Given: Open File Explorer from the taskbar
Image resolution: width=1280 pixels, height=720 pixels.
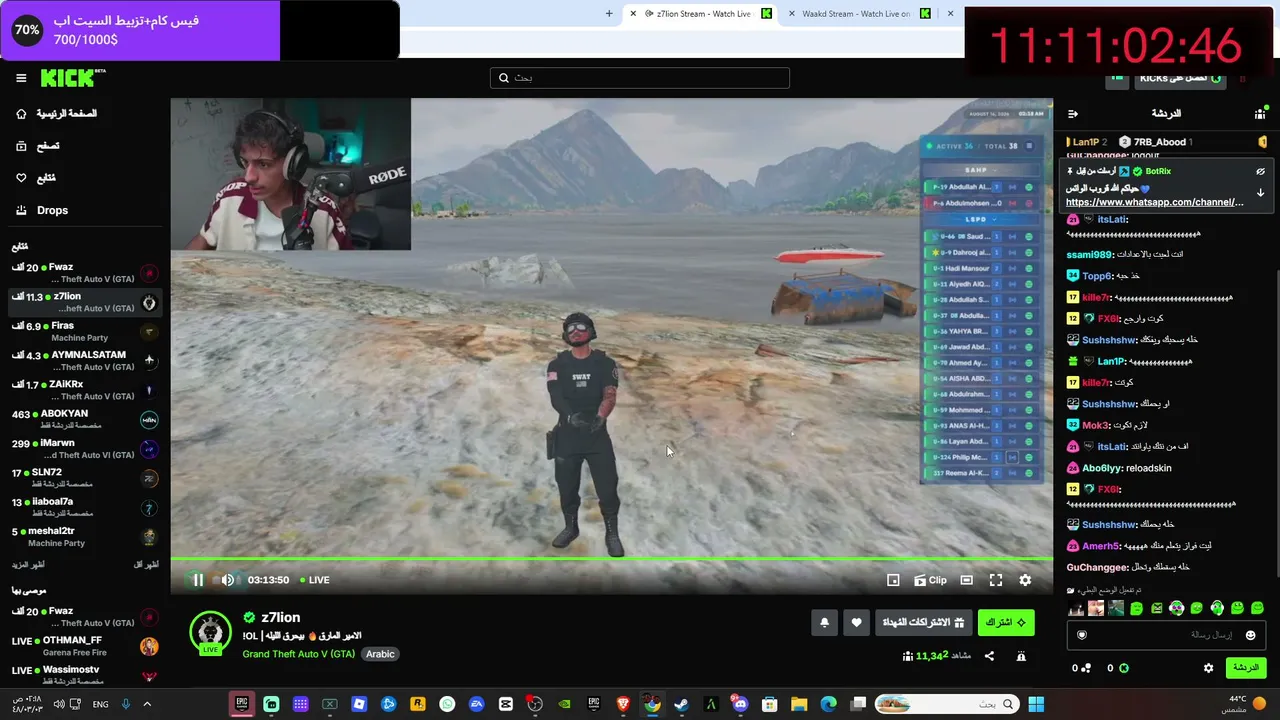Looking at the screenshot, I should pos(799,704).
